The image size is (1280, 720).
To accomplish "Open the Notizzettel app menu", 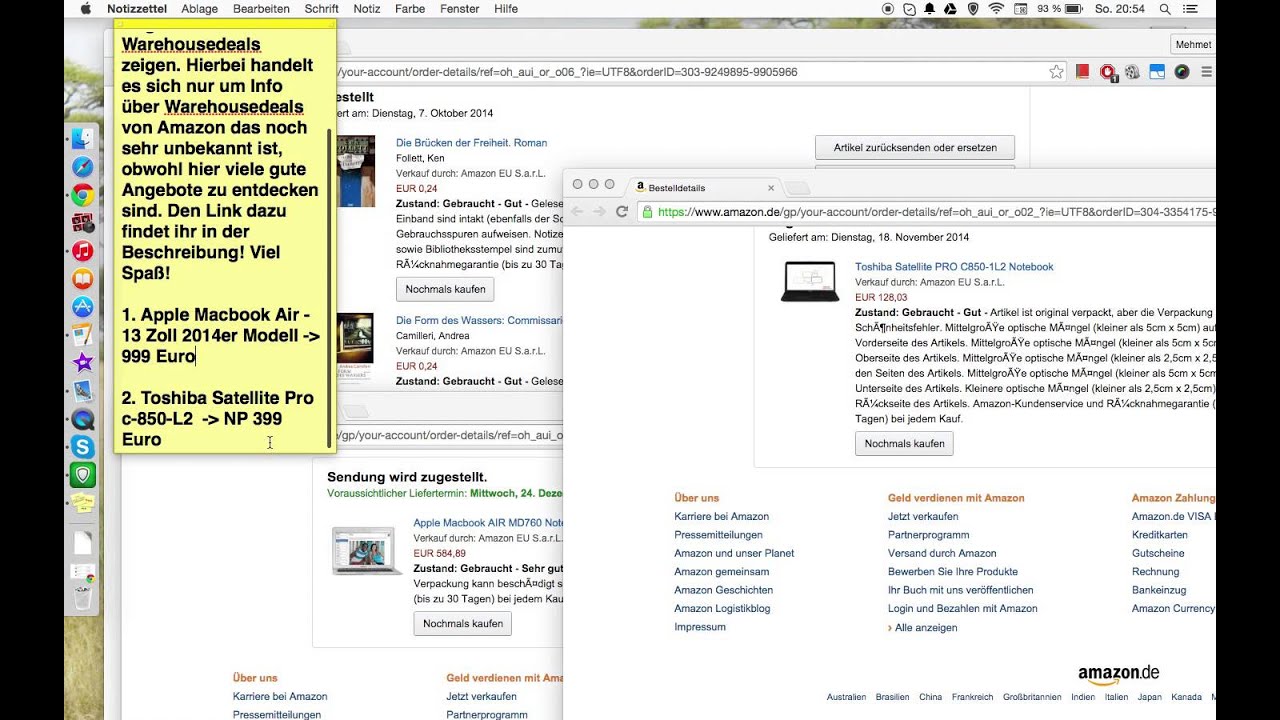I will [138, 9].
